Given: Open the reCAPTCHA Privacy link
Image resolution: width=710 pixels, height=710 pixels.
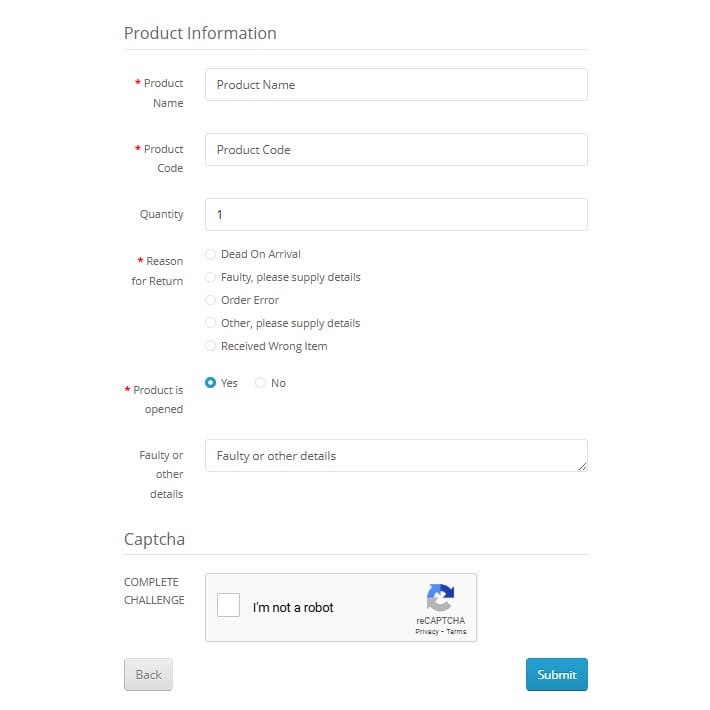Looking at the screenshot, I should pyautogui.click(x=427, y=632).
